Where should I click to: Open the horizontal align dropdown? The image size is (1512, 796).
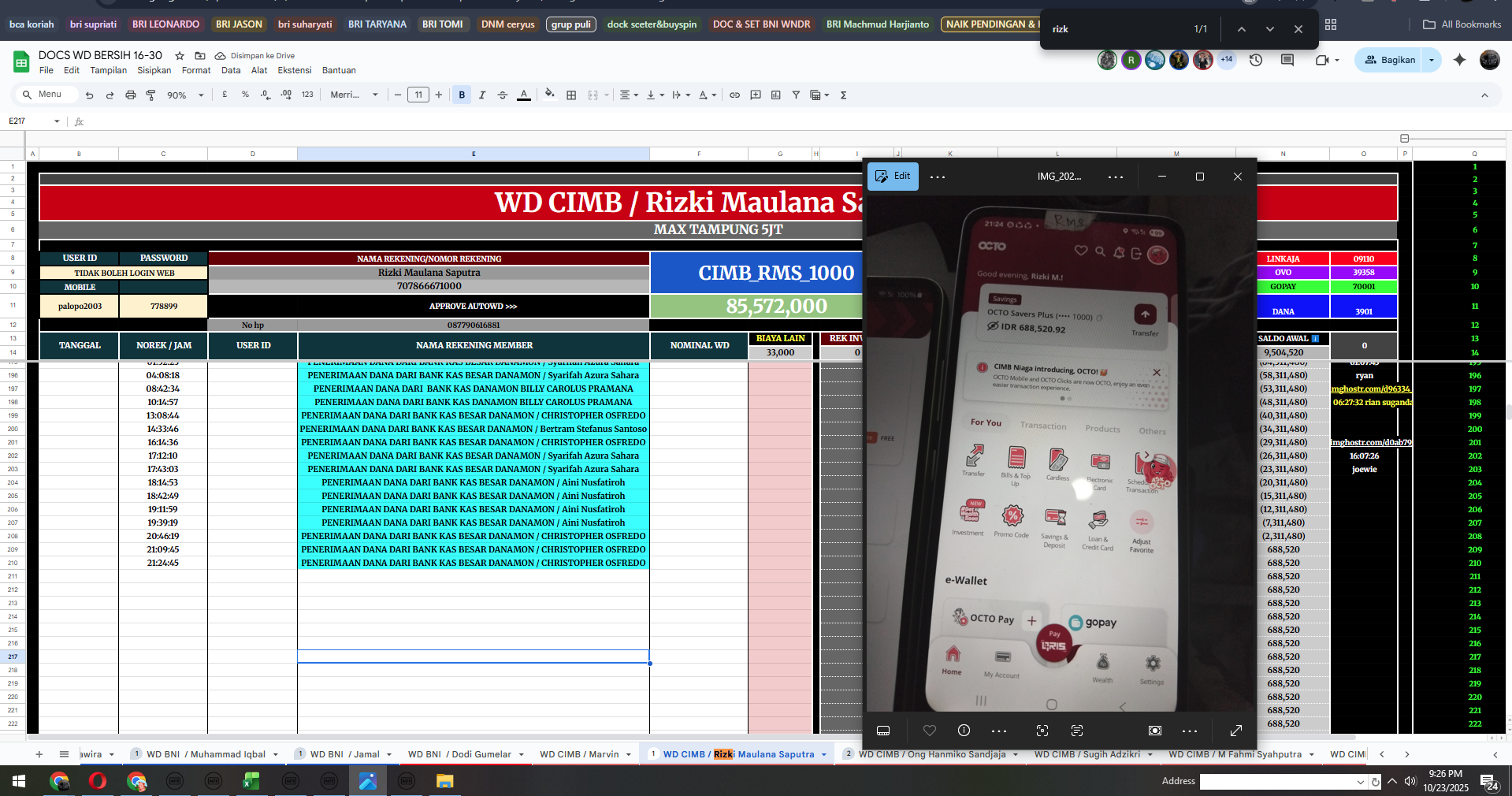tap(629, 95)
